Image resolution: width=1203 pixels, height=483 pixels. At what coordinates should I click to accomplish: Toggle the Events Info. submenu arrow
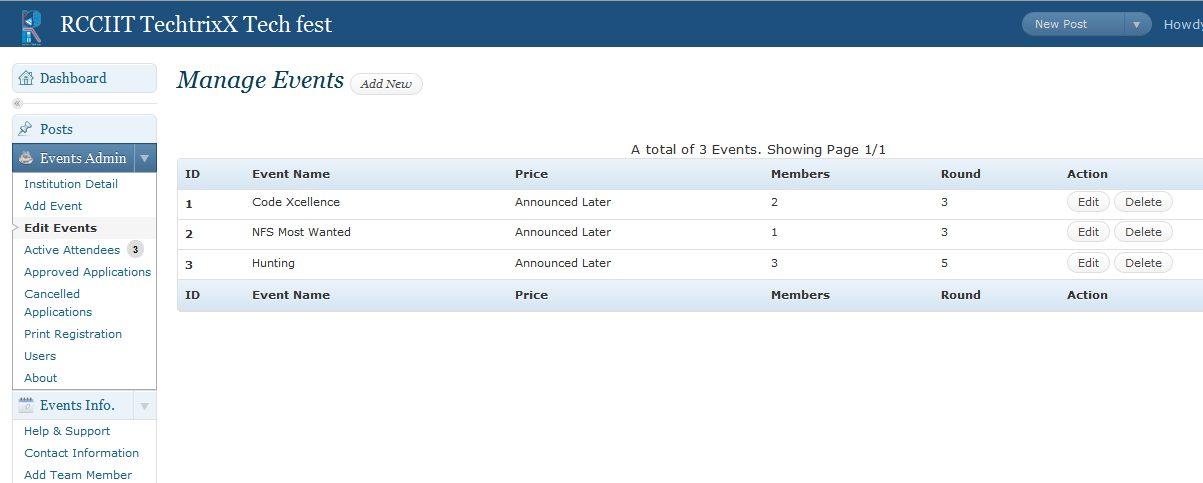click(145, 405)
